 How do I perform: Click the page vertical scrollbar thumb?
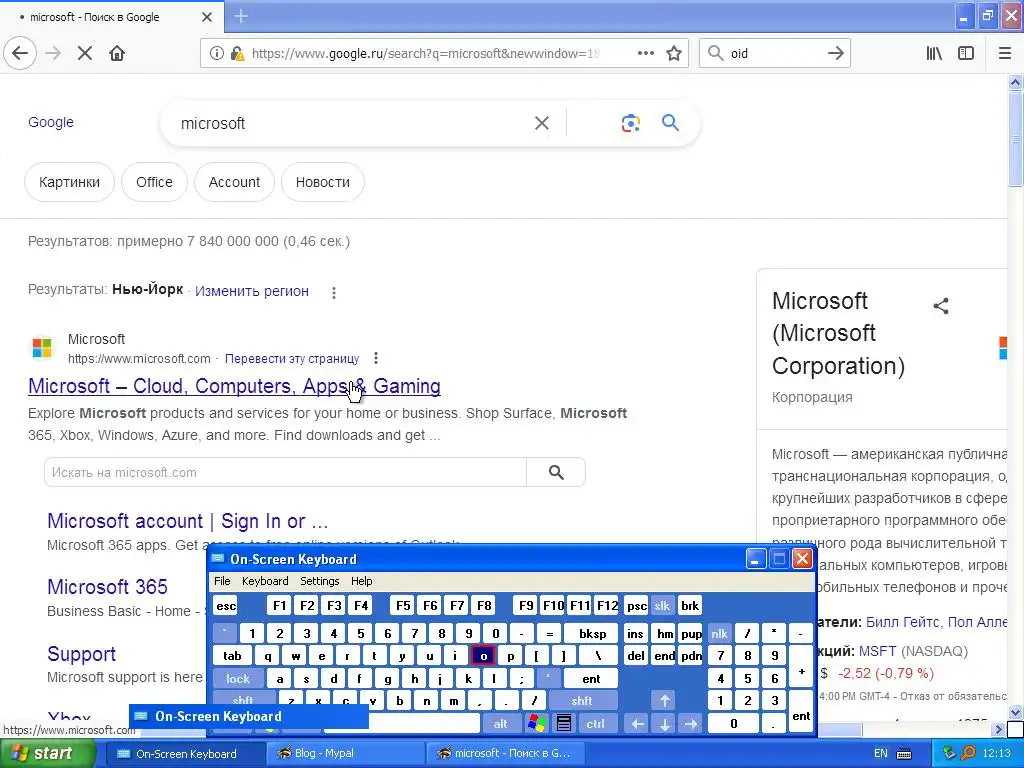tap(1015, 138)
